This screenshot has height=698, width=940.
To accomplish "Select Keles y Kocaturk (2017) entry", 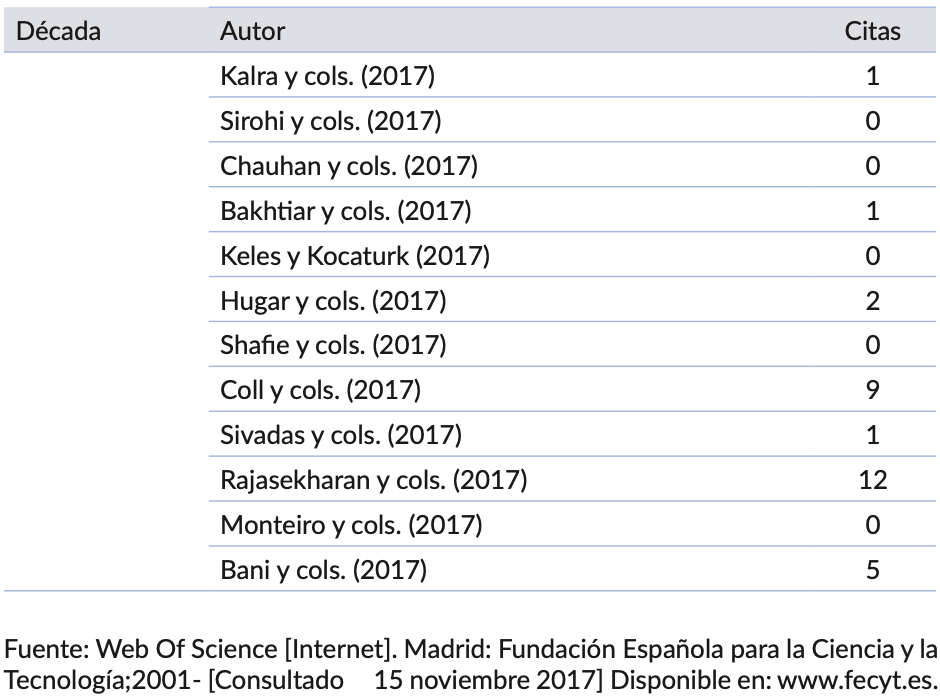I will (354, 256).
